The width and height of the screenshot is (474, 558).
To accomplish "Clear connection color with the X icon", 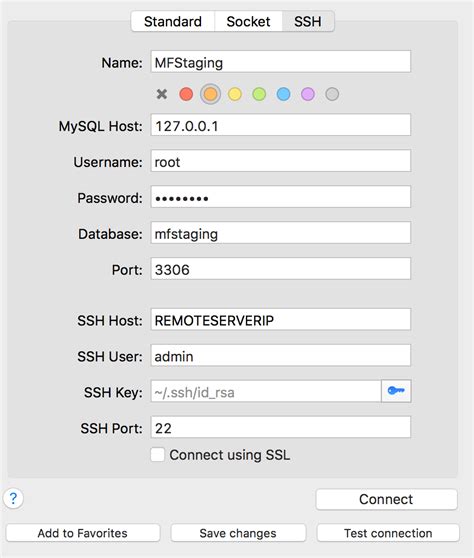I will coord(162,94).
